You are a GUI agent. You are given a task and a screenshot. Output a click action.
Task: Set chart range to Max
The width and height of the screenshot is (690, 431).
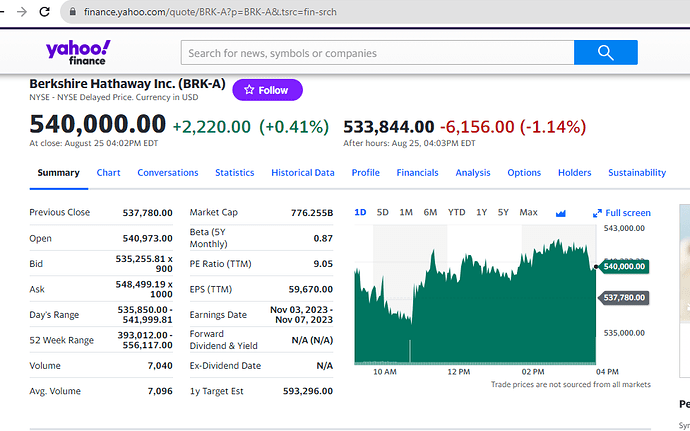[x=528, y=212]
